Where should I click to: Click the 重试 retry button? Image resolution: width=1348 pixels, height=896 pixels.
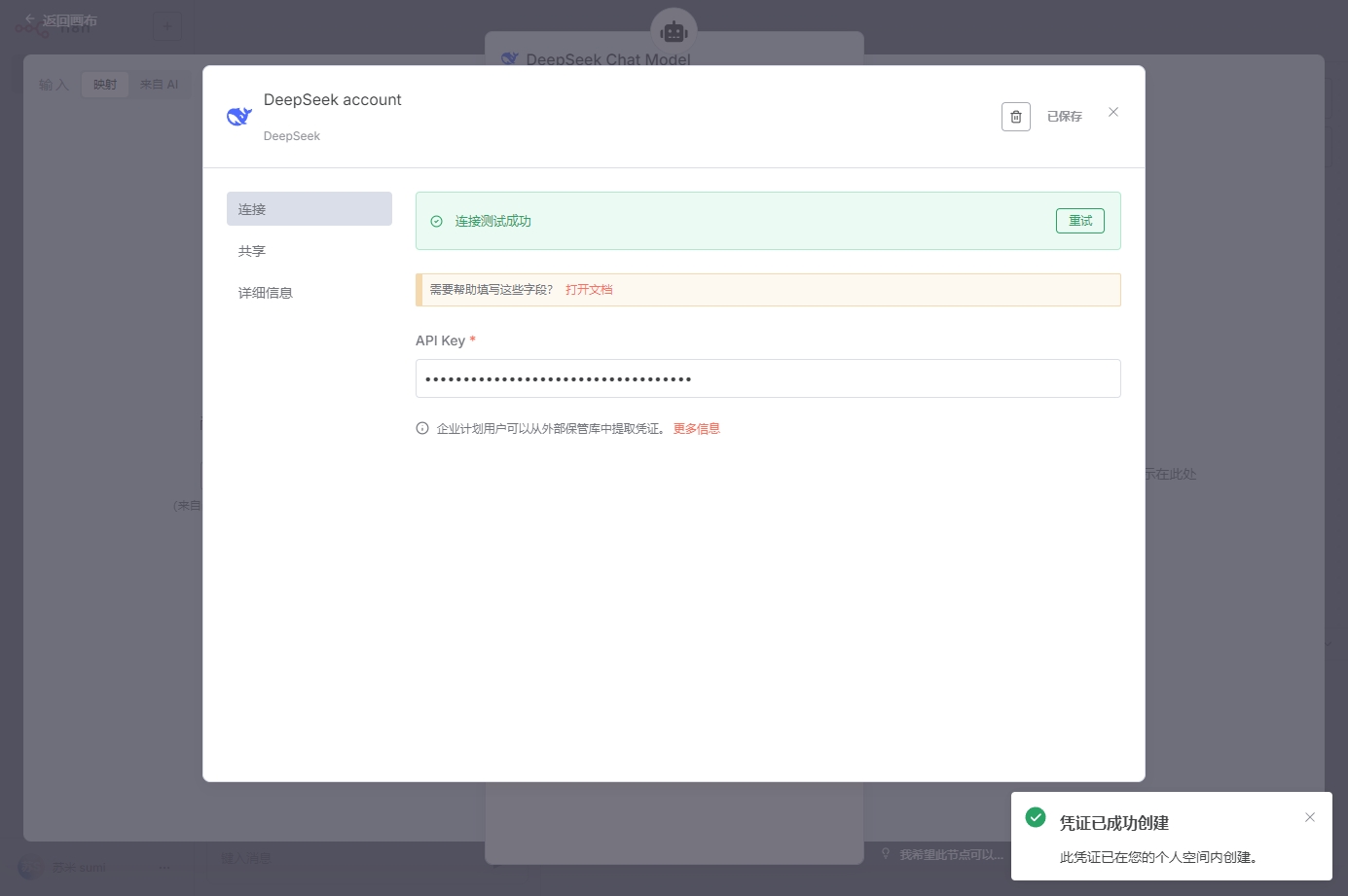click(x=1079, y=221)
